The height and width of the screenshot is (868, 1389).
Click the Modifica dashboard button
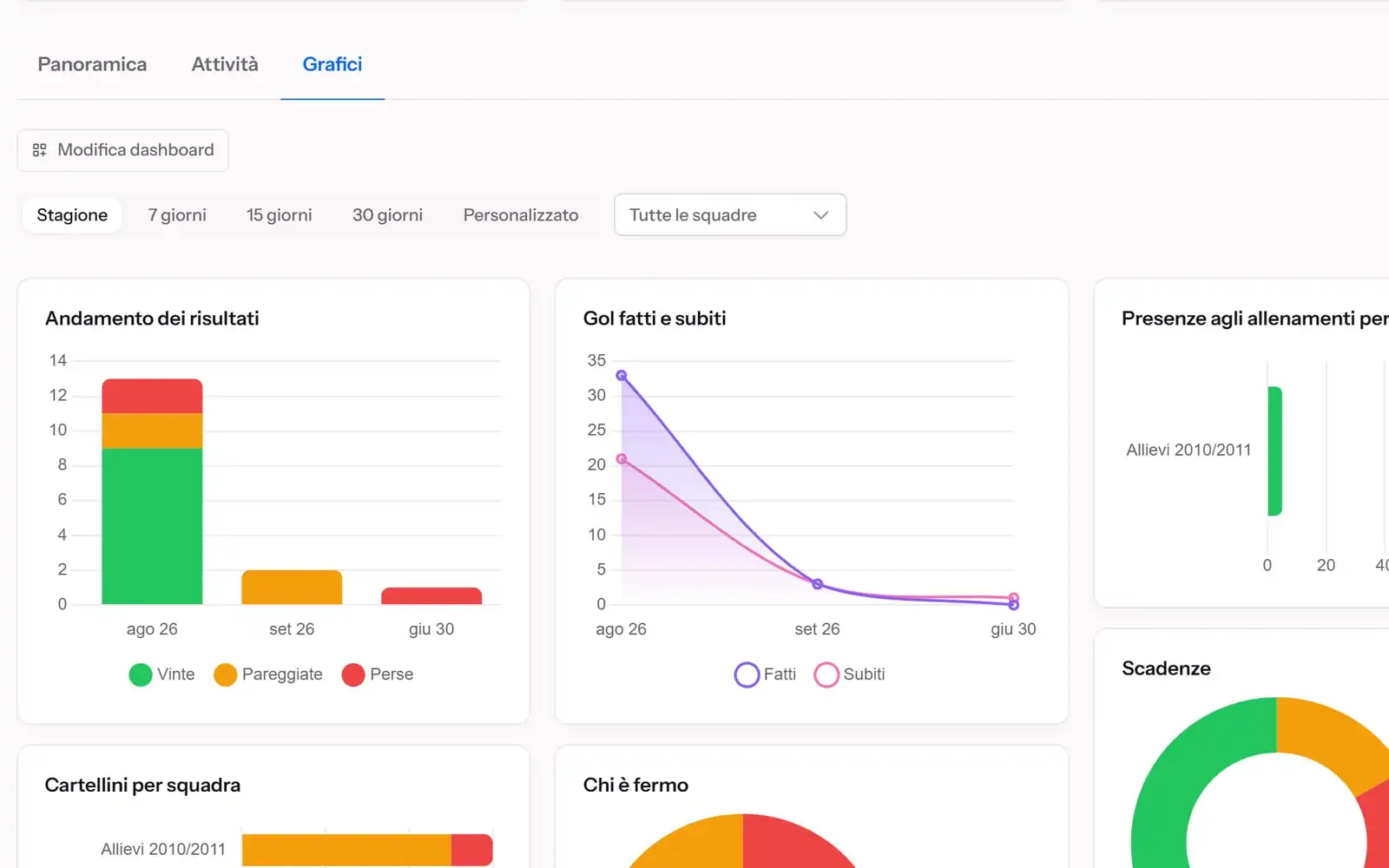point(122,150)
